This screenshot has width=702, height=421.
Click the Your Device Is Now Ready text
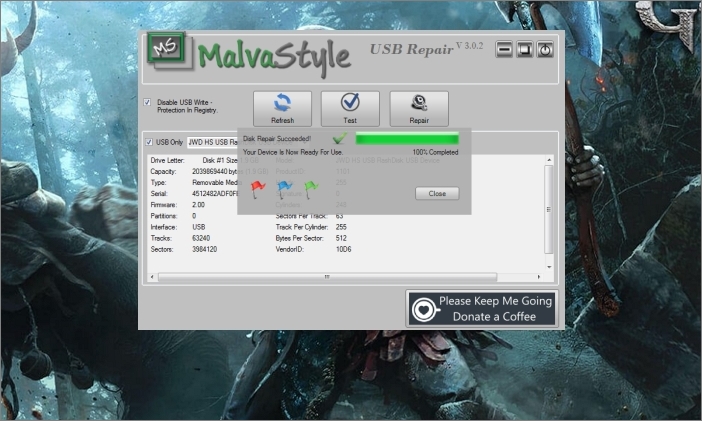pos(293,152)
